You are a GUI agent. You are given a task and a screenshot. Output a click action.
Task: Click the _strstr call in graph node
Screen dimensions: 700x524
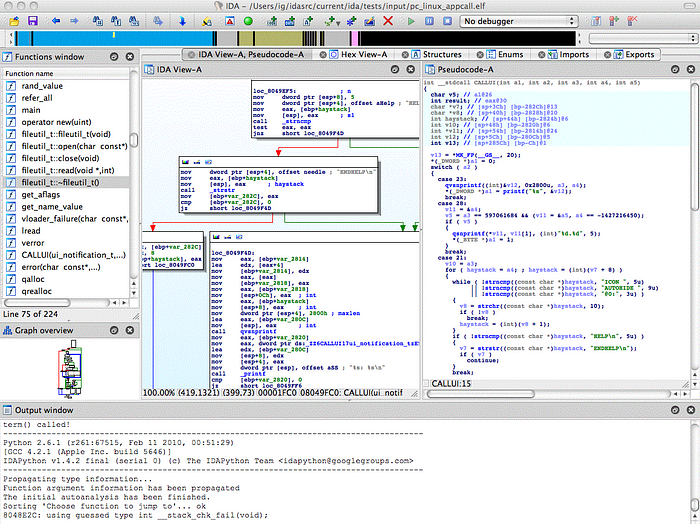coord(222,190)
